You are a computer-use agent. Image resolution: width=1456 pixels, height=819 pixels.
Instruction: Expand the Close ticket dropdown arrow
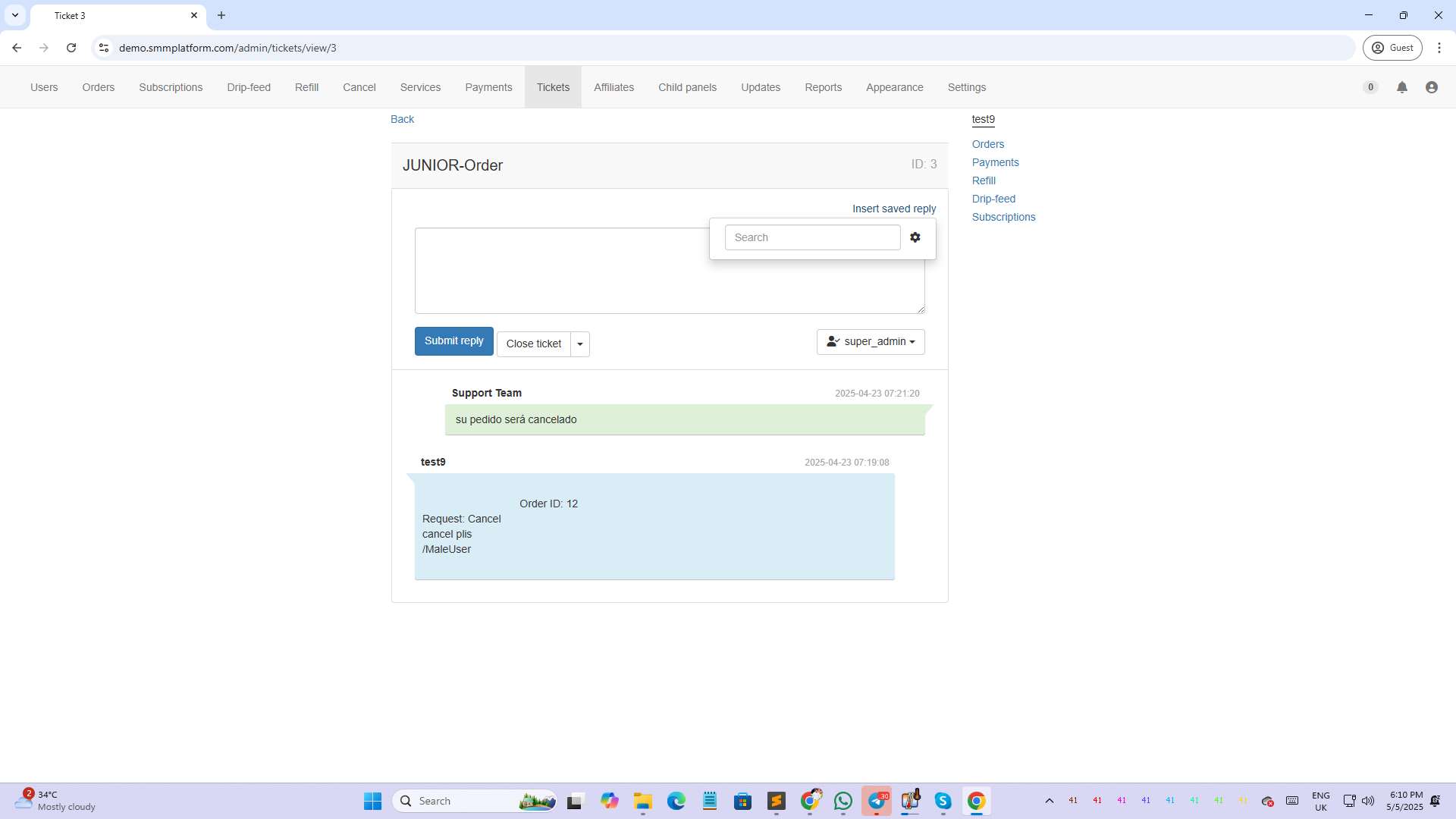580,344
